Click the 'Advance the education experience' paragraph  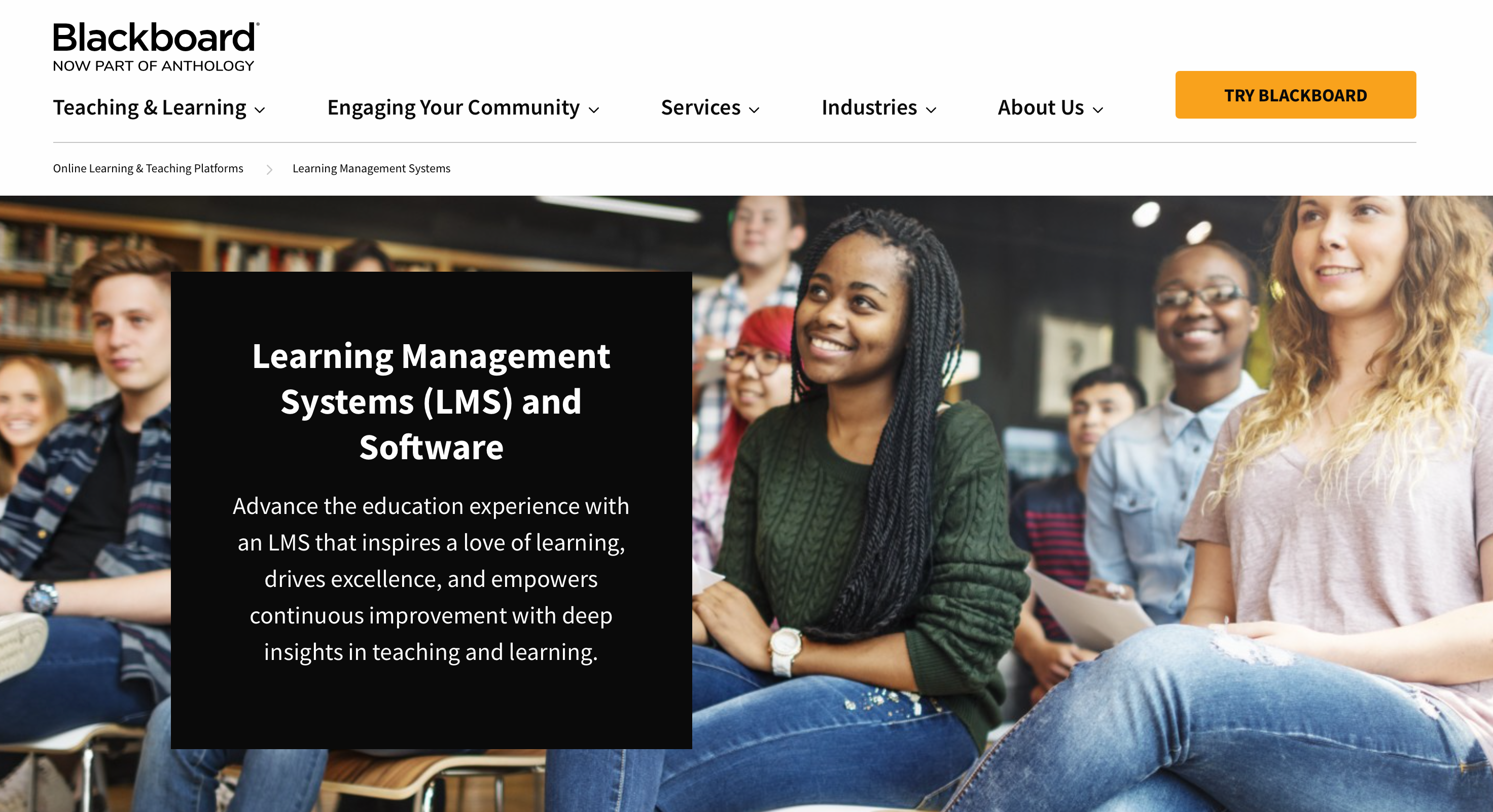click(431, 579)
